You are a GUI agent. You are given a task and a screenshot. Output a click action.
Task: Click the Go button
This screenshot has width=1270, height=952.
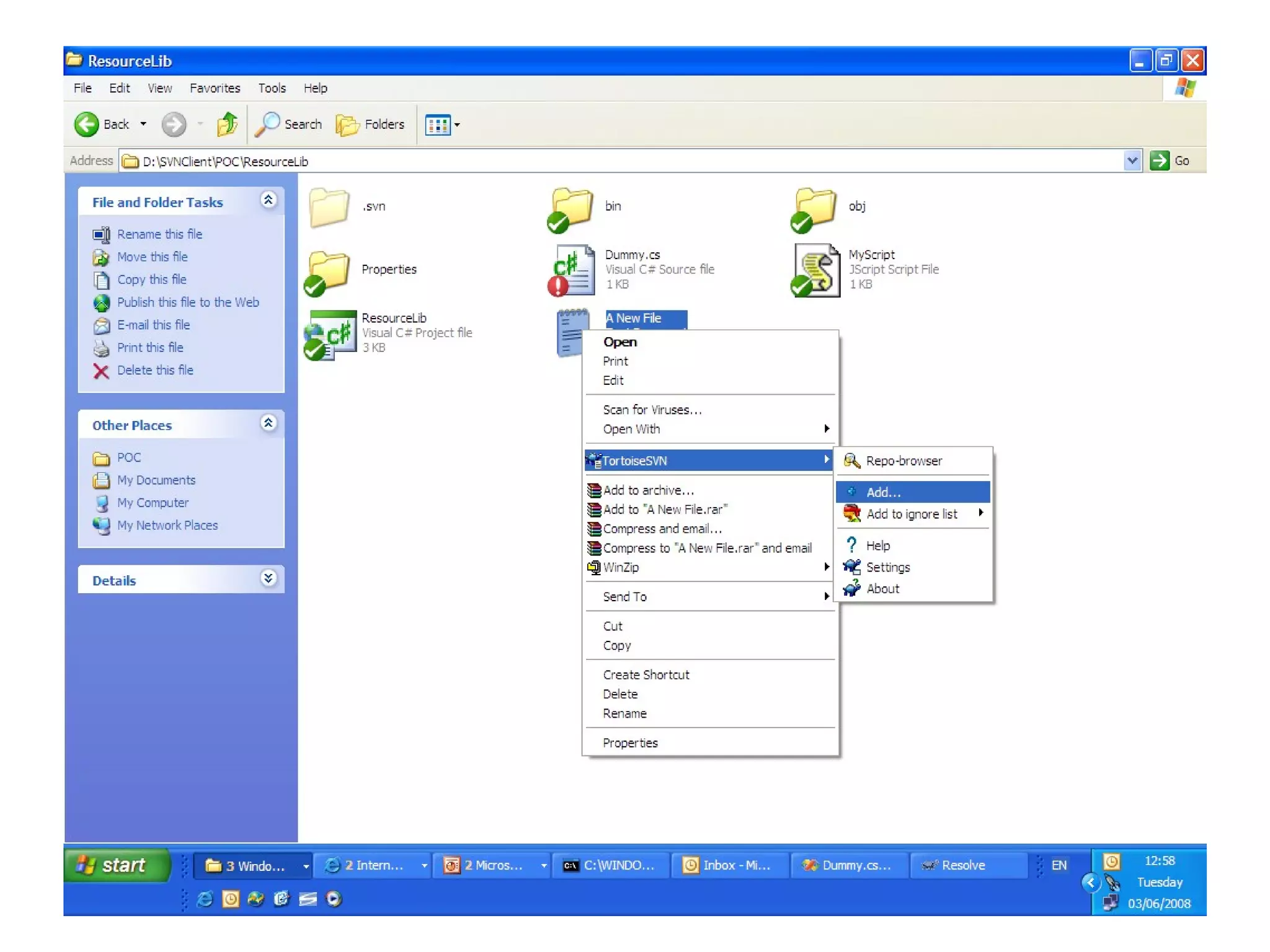pos(1170,161)
